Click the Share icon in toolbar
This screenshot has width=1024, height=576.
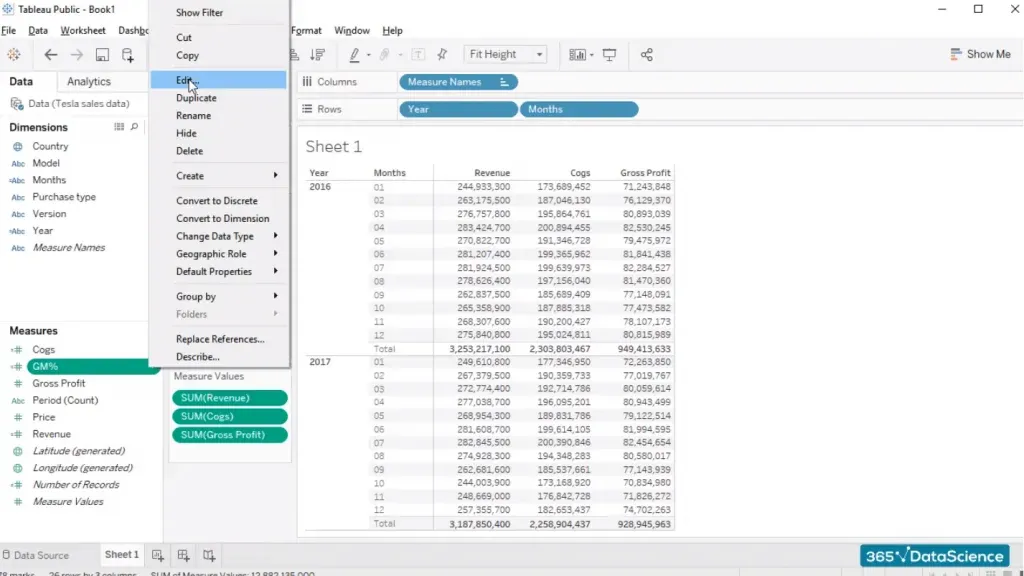(647, 55)
